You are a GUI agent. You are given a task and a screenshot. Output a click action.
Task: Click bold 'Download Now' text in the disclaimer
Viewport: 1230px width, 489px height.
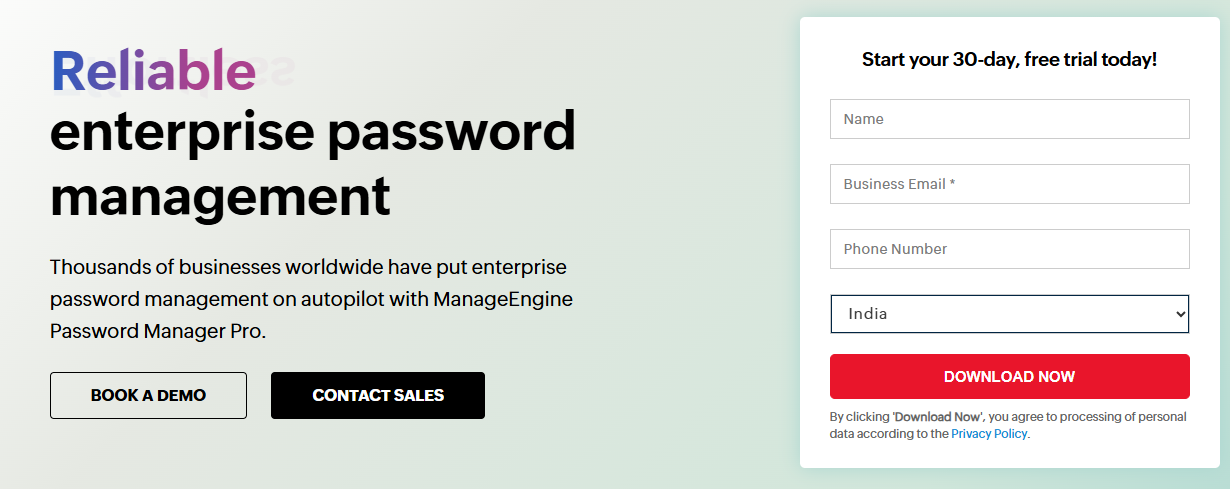tap(939, 417)
